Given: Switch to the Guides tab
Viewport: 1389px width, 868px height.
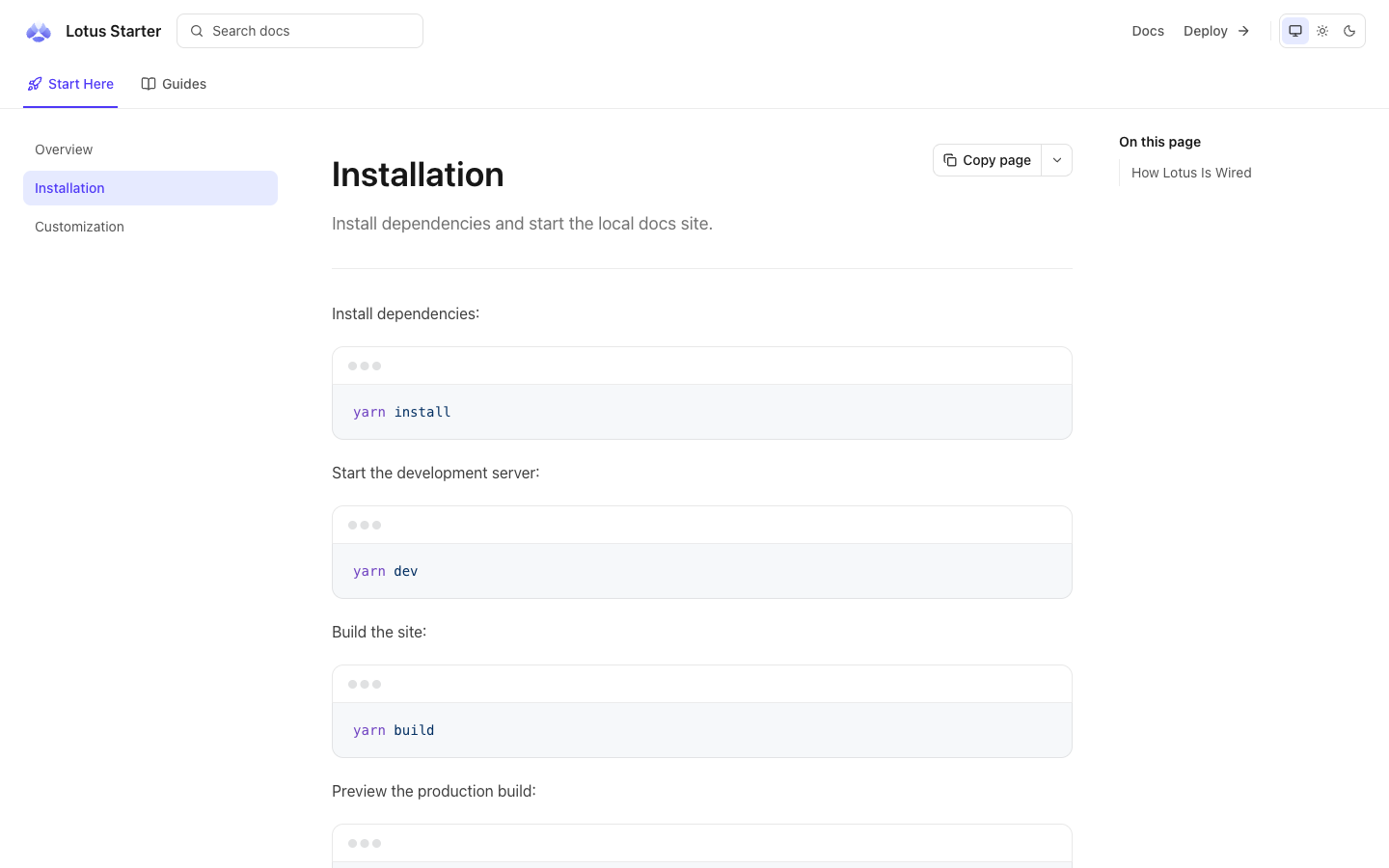Looking at the screenshot, I should (x=174, y=84).
